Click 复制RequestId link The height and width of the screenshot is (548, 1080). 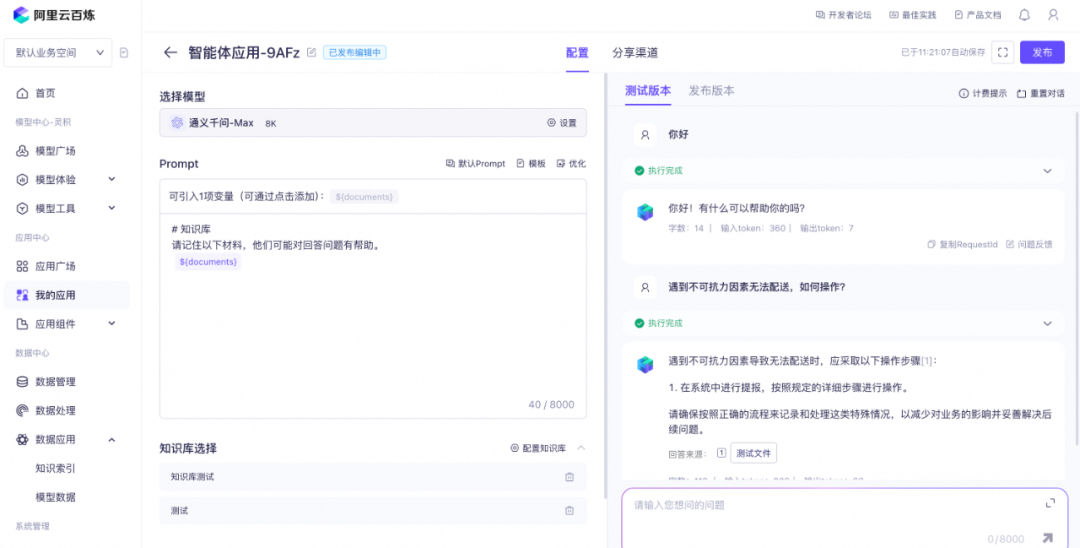point(963,244)
